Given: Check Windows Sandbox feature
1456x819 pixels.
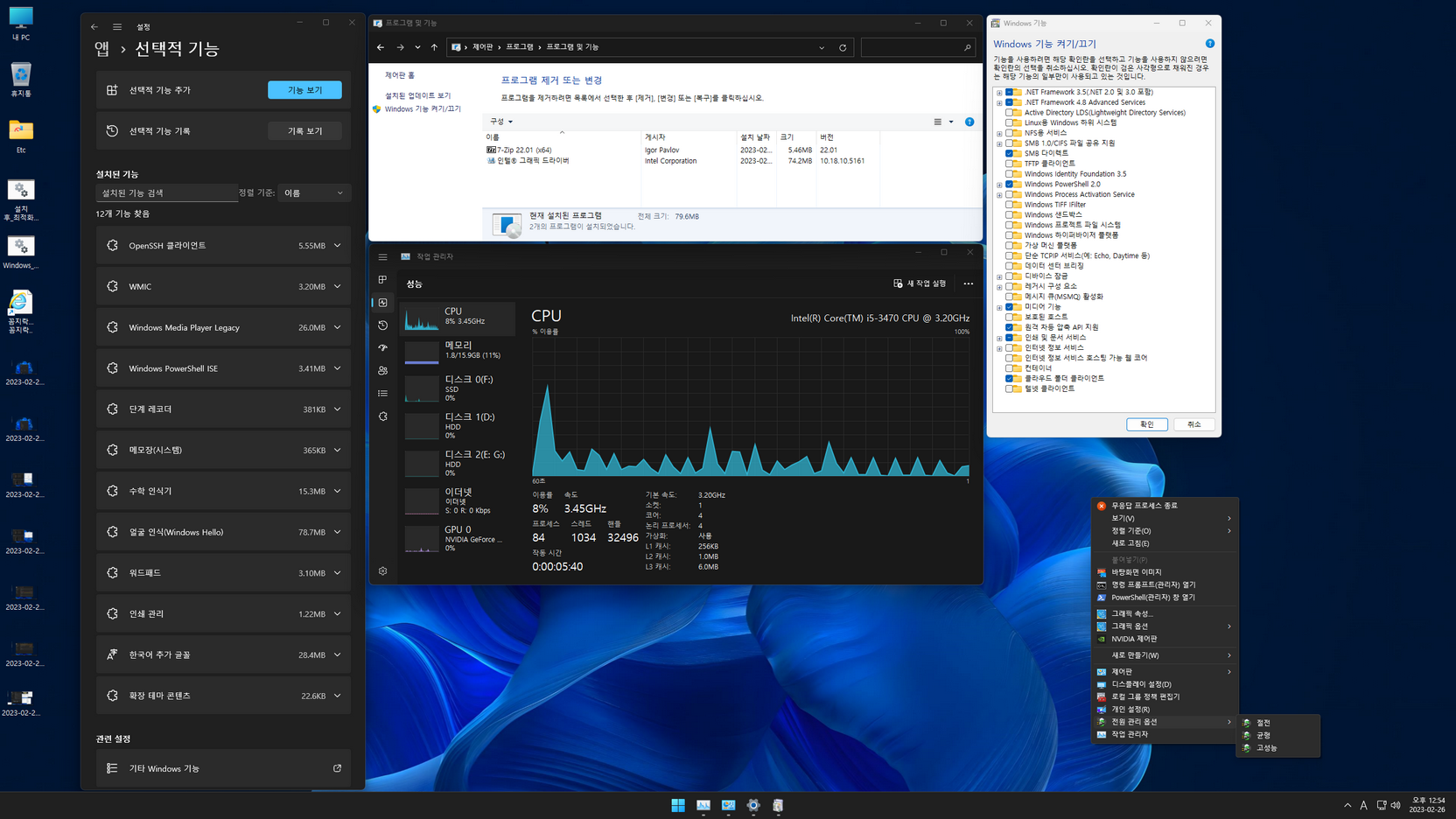Looking at the screenshot, I should [1009, 214].
